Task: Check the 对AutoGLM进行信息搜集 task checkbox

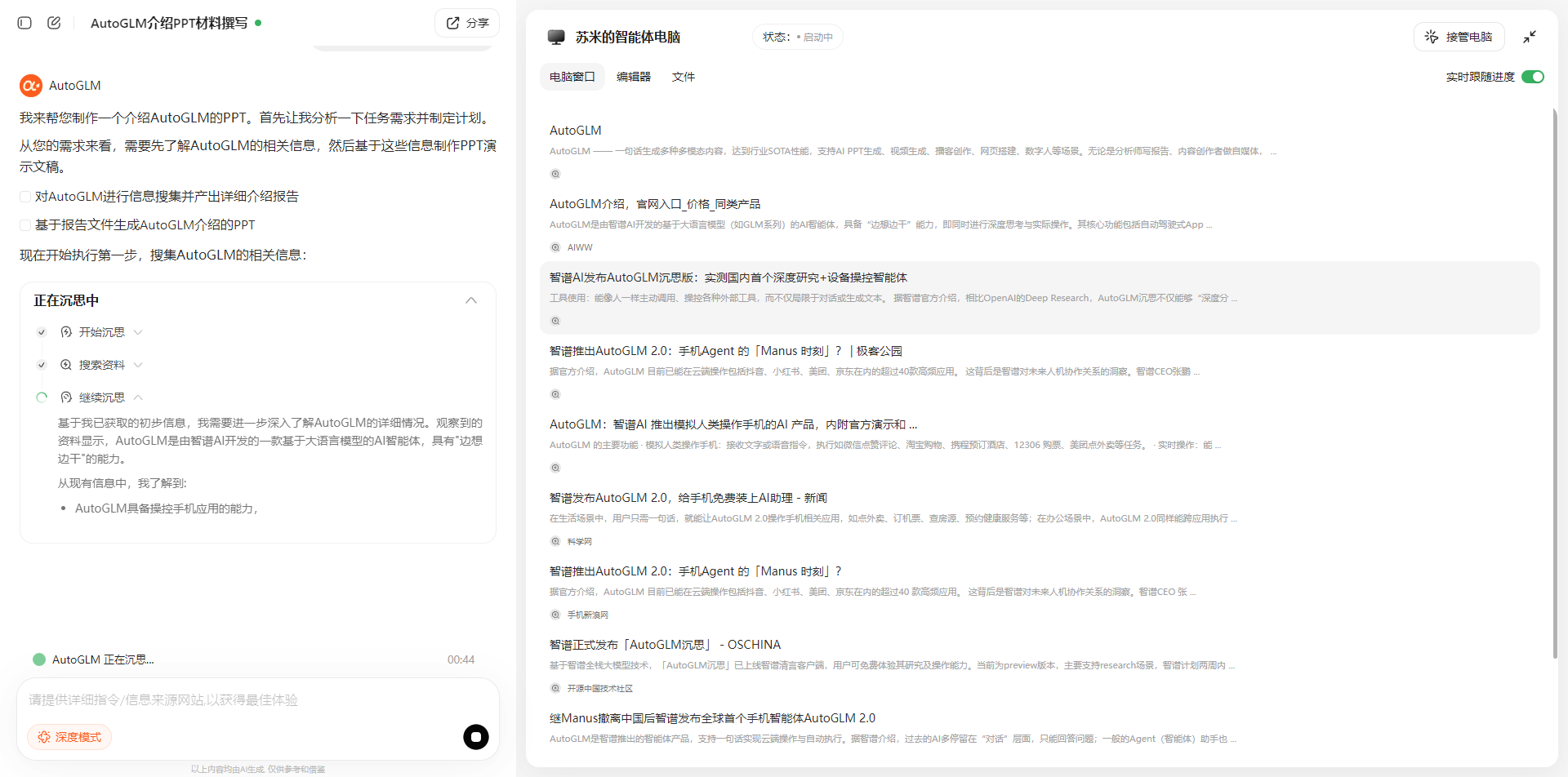Action: click(x=25, y=197)
